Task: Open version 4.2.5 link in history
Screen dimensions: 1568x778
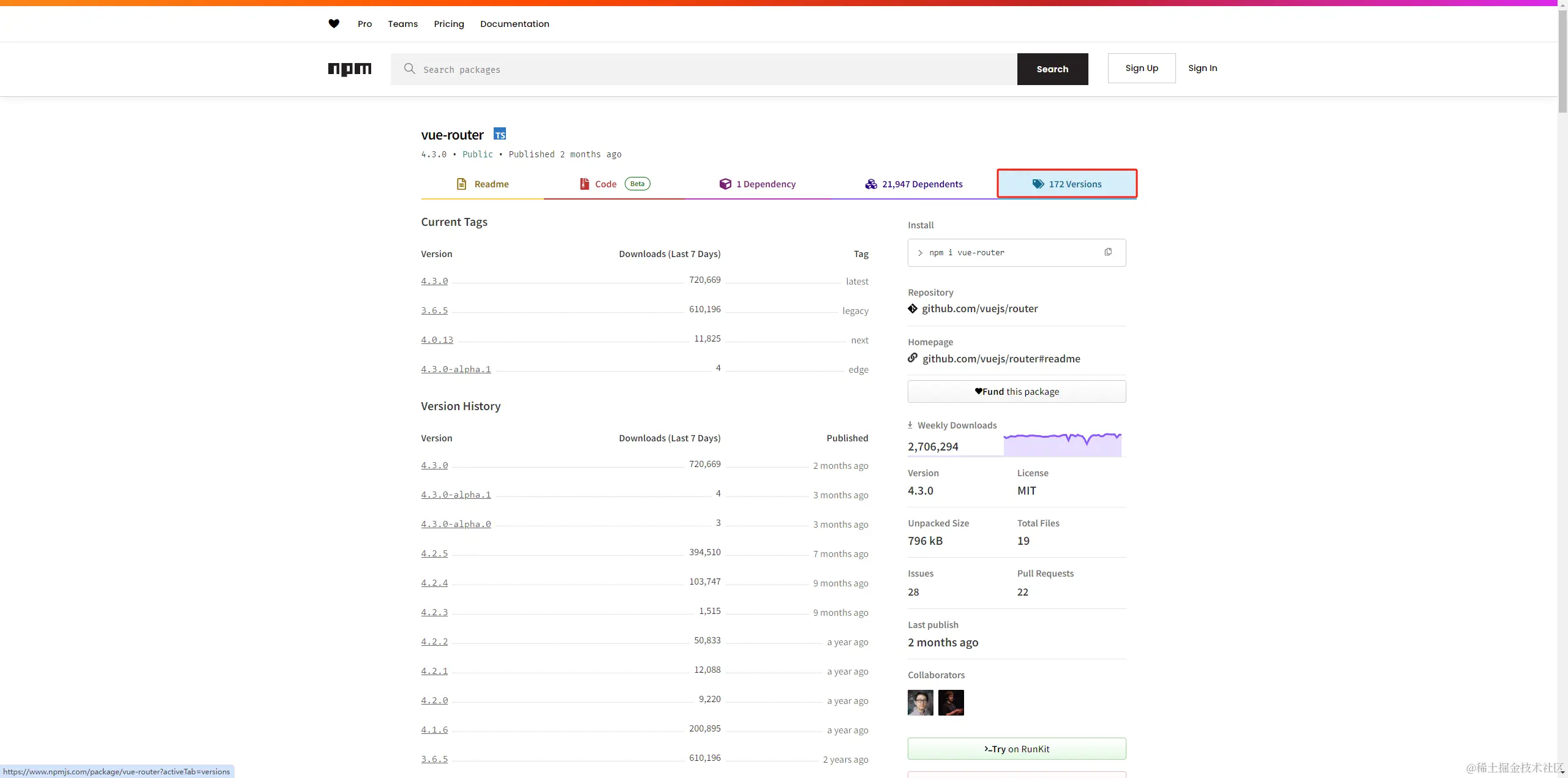Action: (434, 553)
